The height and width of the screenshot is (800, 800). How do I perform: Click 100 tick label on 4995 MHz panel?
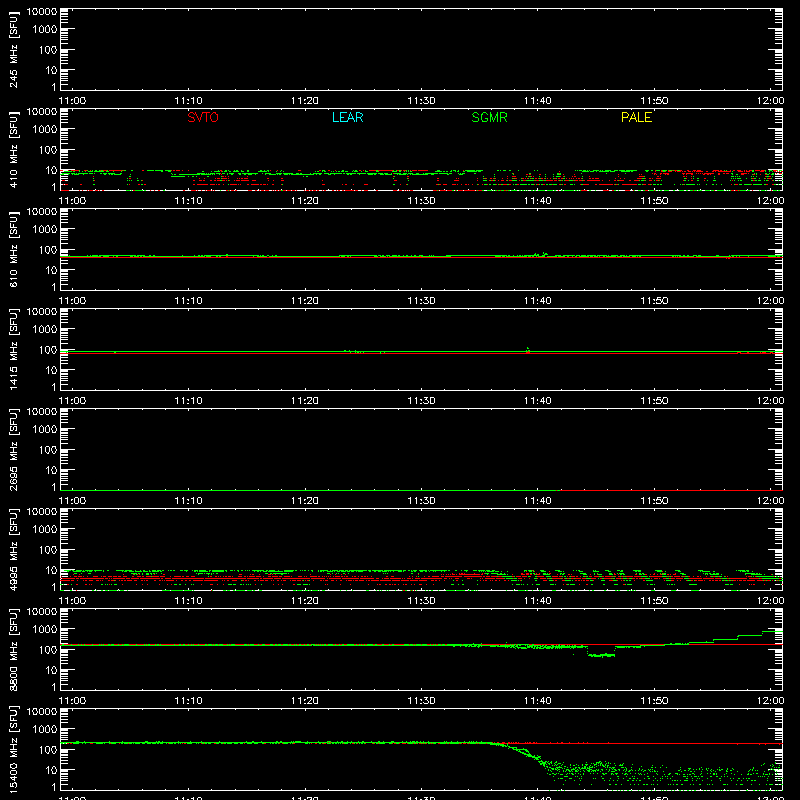click(x=48, y=550)
